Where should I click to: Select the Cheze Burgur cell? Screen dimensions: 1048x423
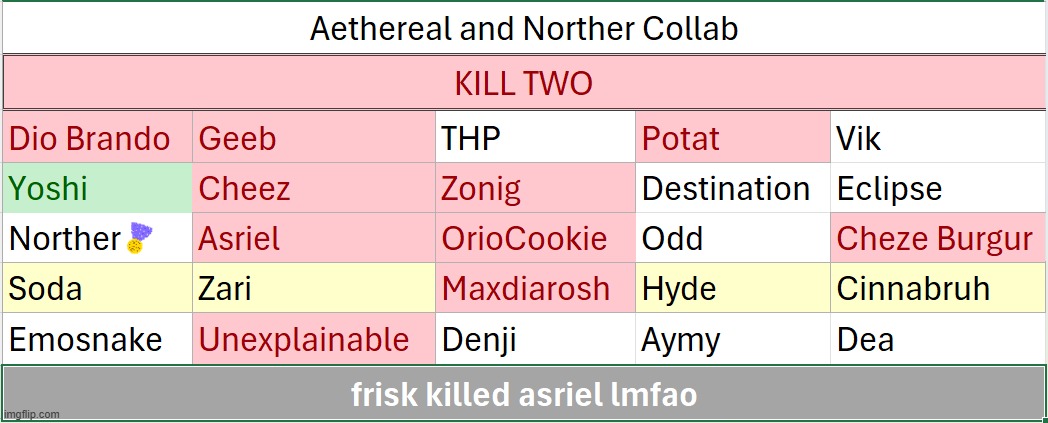click(937, 239)
